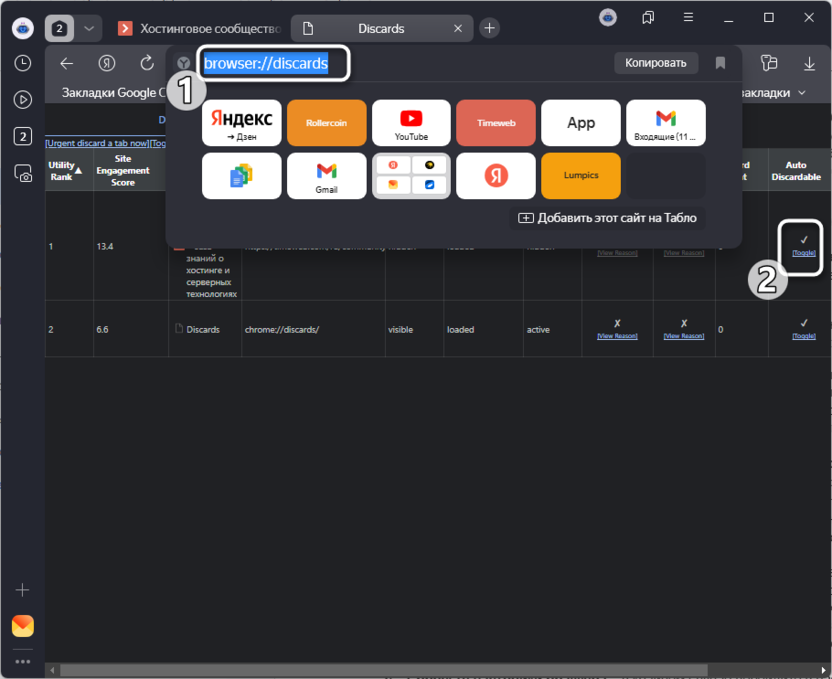Viewport: 832px width, 679px height.
Task: Click Добавить этот сайт на Табло
Action: click(608, 218)
